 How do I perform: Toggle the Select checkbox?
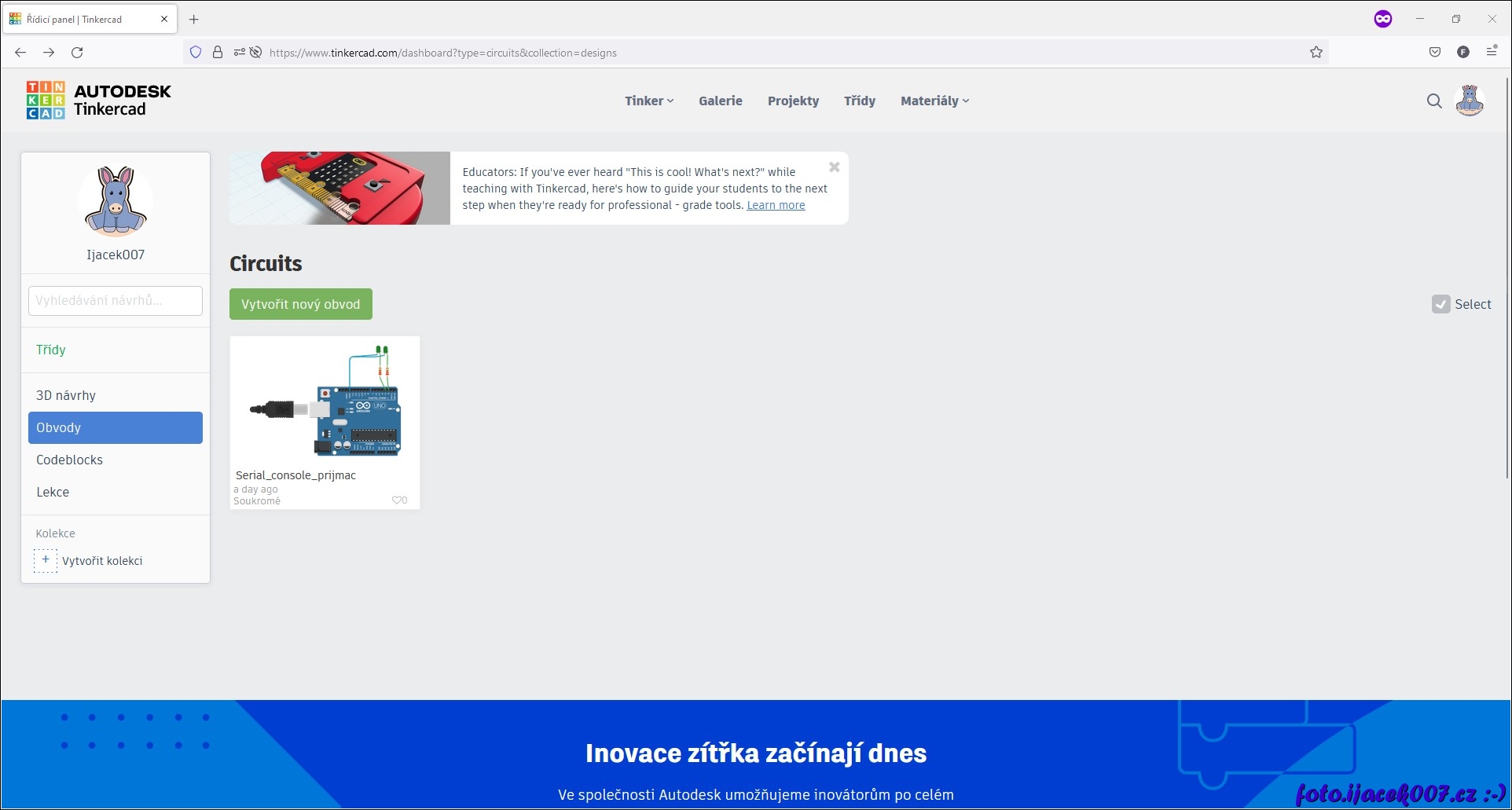tap(1440, 304)
